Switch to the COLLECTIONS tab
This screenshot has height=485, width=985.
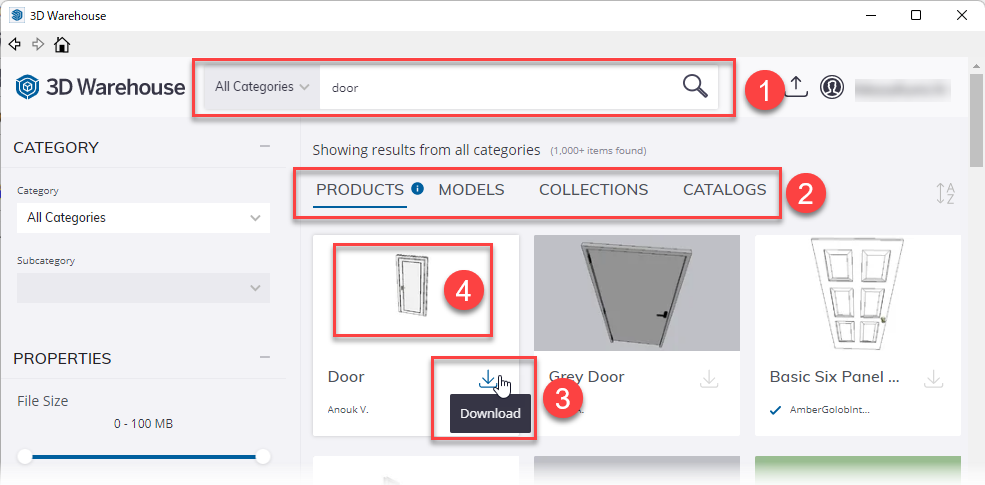point(593,189)
